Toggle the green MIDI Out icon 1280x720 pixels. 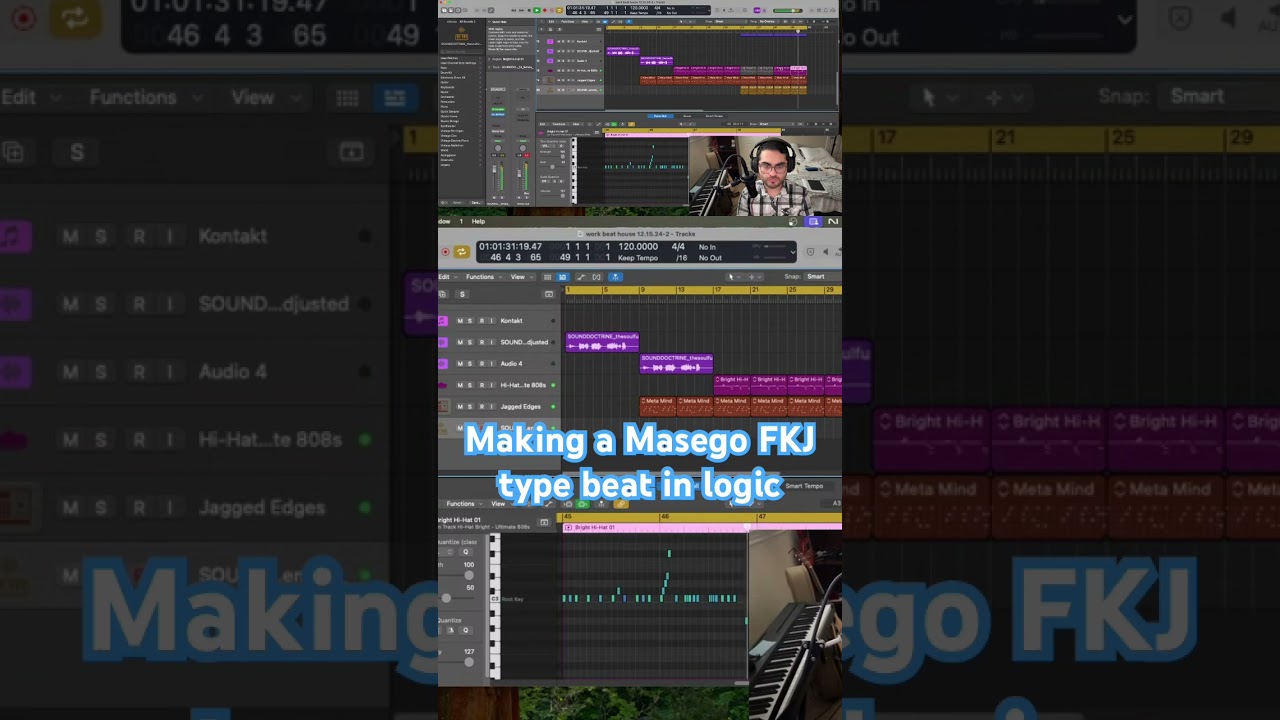[x=583, y=504]
